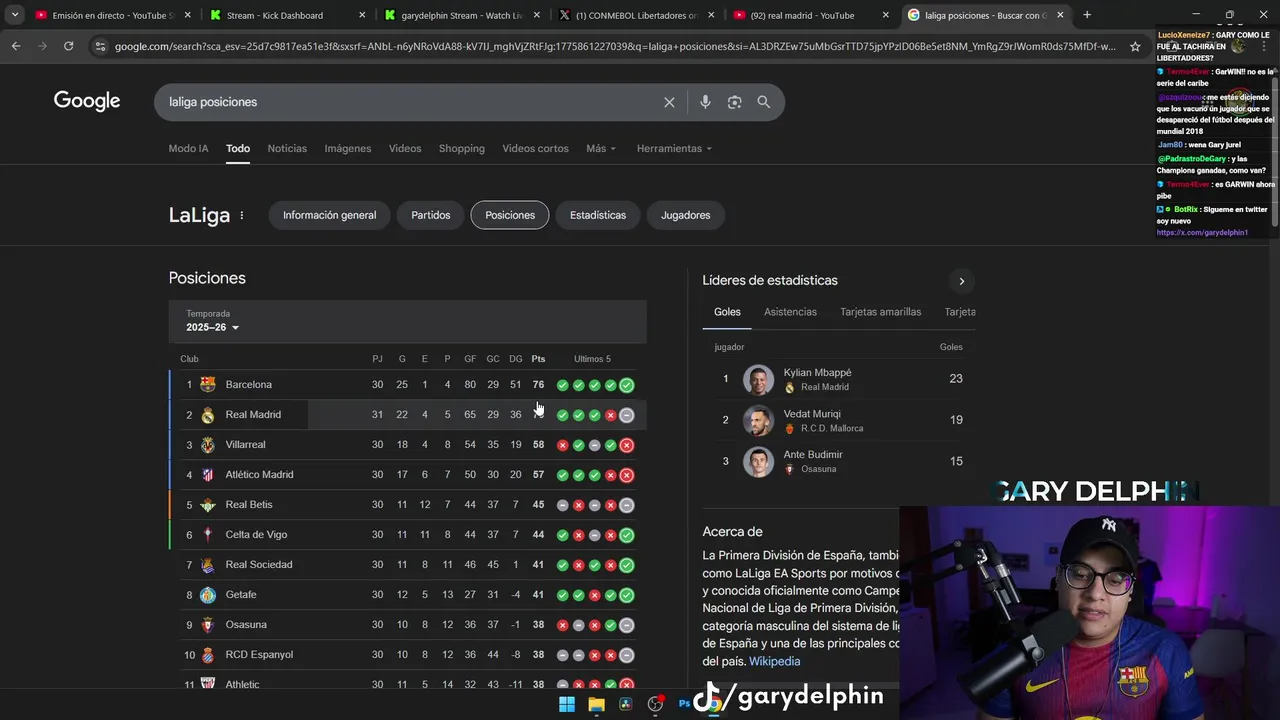
Task: Click Vedat Muriqi's player photo
Action: (758, 420)
